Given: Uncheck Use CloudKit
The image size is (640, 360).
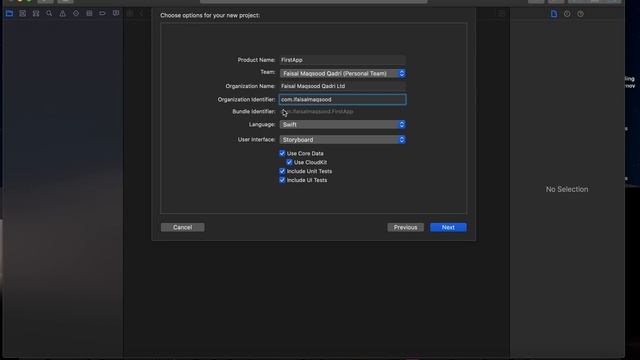Looking at the screenshot, I should (289, 162).
